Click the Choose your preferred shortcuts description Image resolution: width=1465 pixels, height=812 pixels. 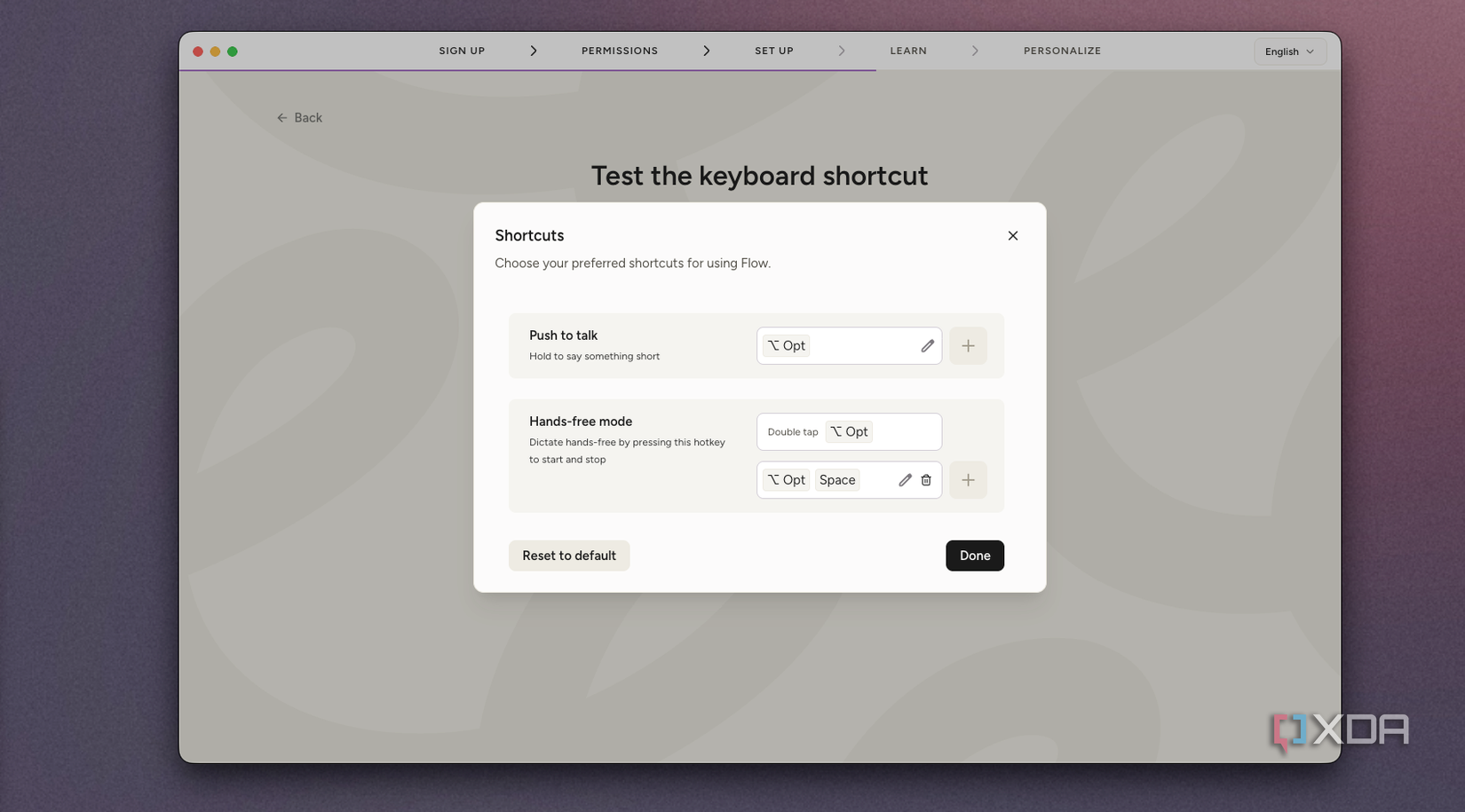[632, 264]
